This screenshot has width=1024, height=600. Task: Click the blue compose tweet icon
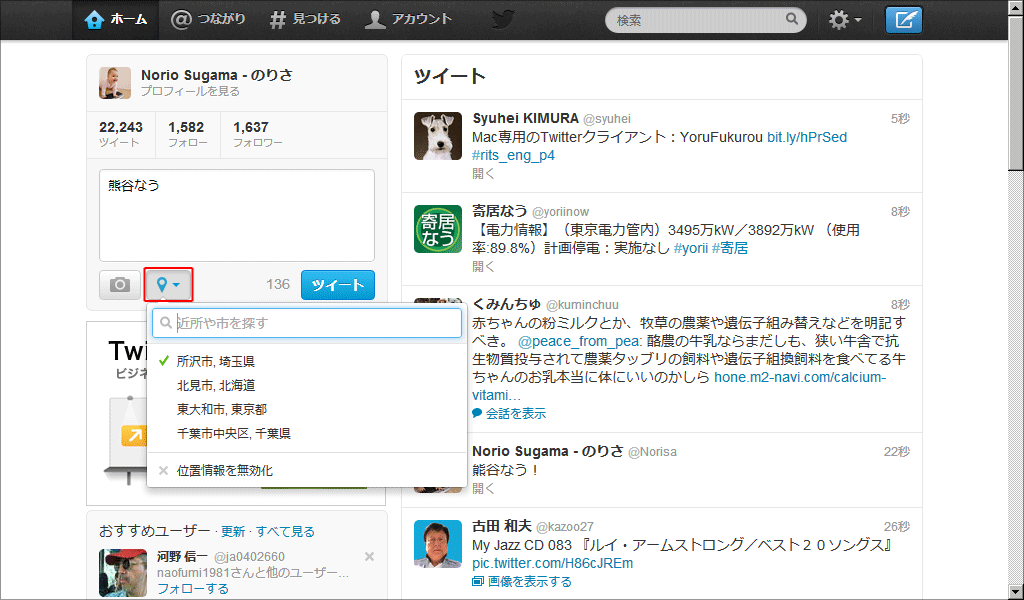[904, 20]
